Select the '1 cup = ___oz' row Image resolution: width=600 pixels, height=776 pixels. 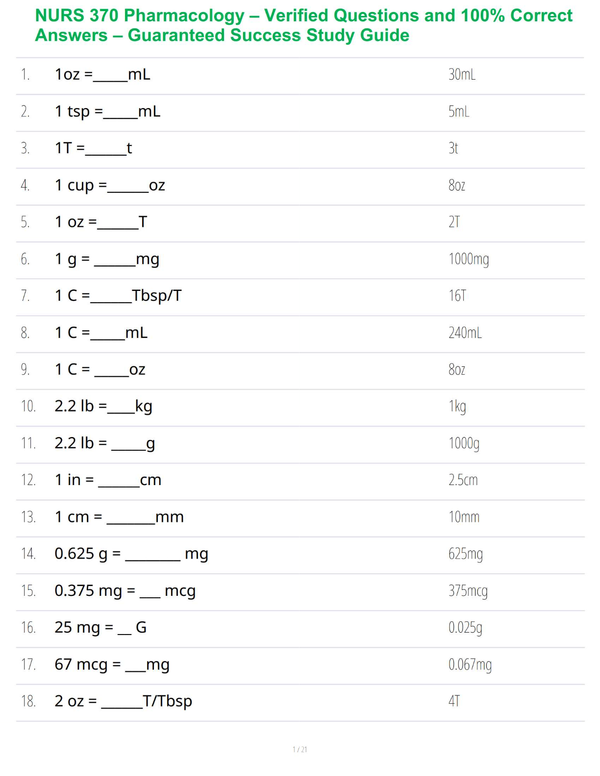tap(300, 186)
